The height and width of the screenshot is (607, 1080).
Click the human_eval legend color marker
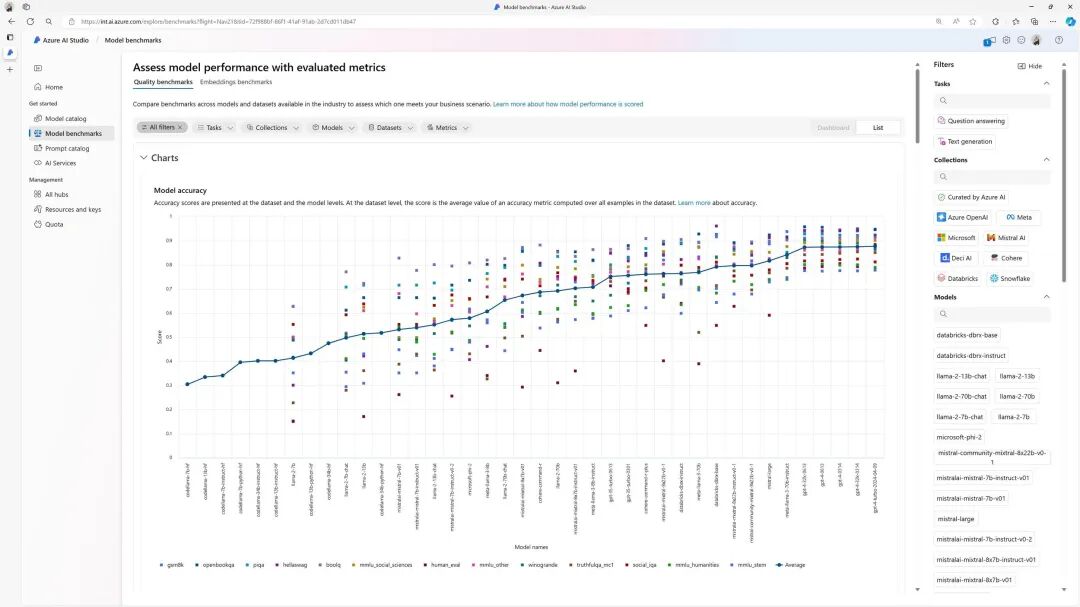(426, 565)
